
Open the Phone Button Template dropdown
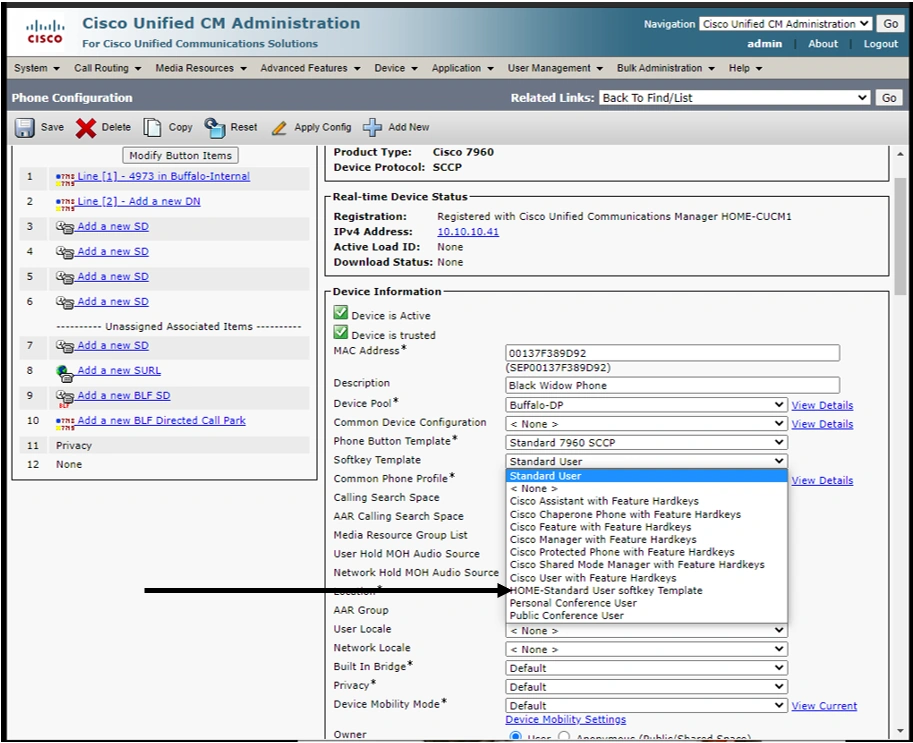pyautogui.click(x=646, y=442)
